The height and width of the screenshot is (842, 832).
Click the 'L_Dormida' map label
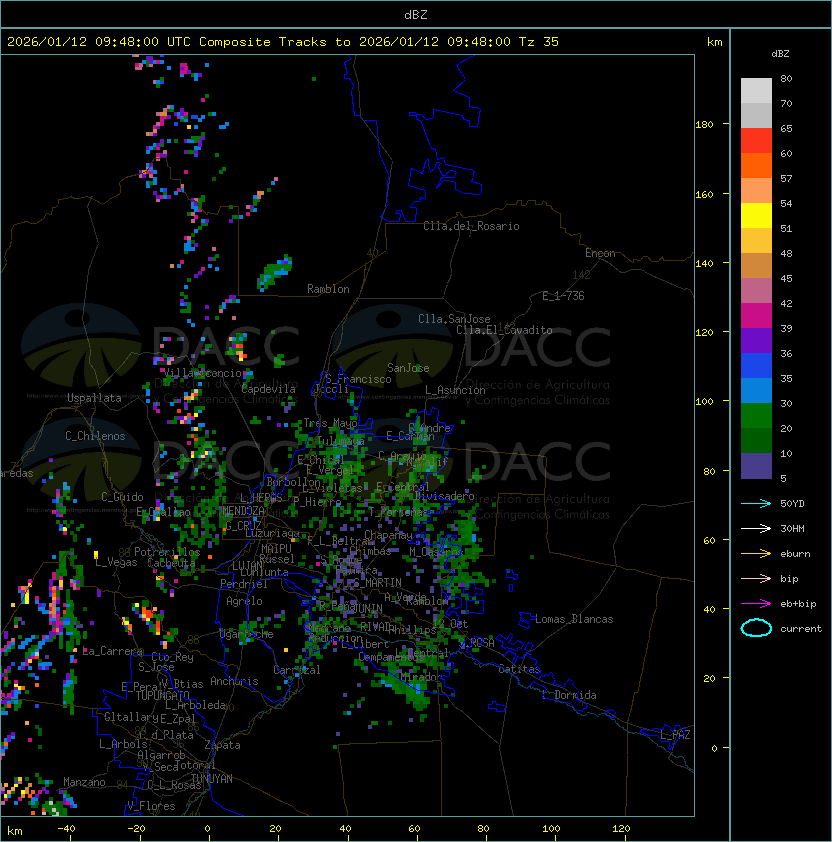click(x=569, y=695)
